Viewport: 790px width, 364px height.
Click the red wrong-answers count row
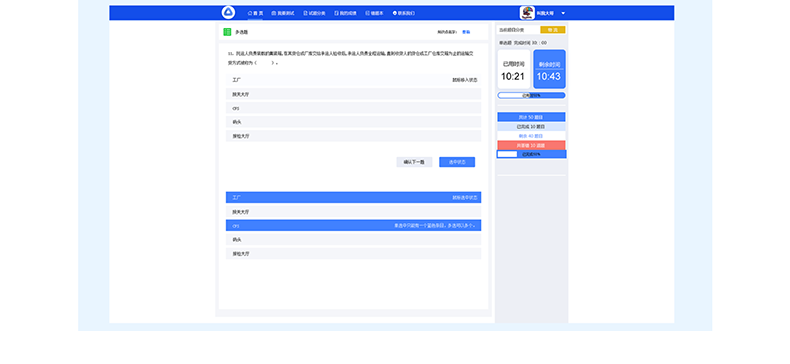pyautogui.click(x=532, y=145)
